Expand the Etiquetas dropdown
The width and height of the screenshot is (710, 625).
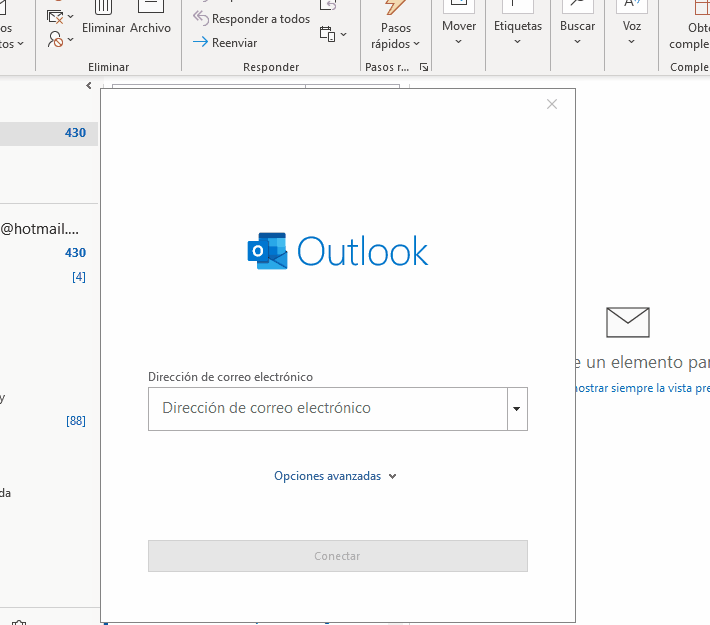pos(518,30)
